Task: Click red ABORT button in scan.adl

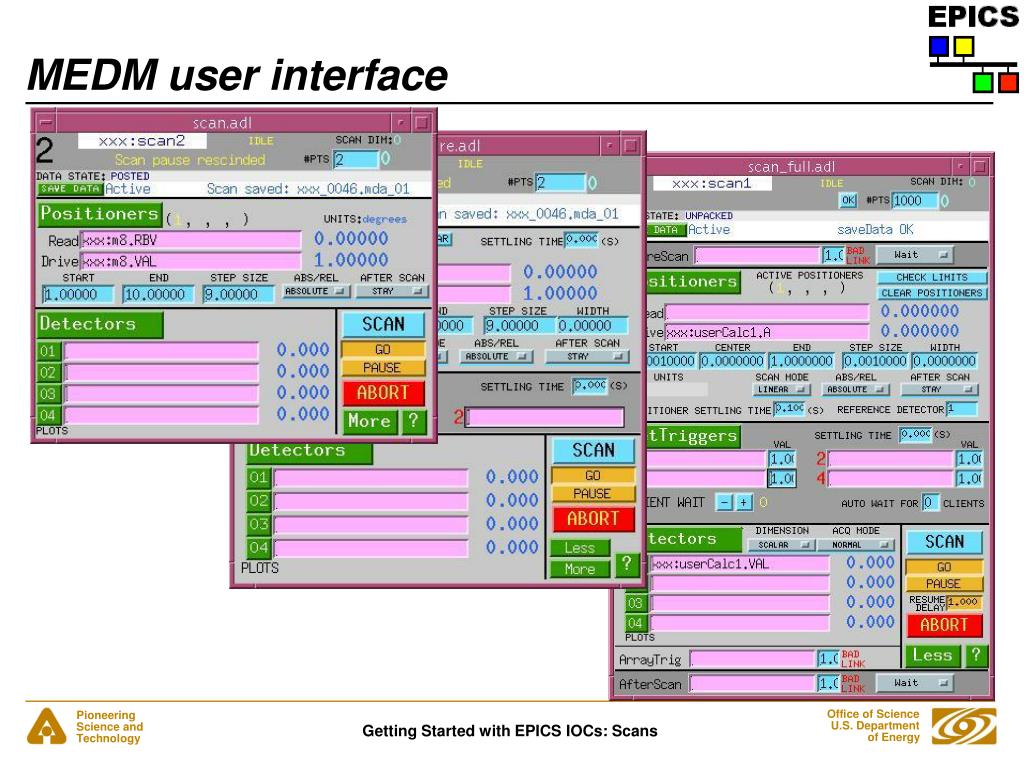Action: [x=383, y=392]
